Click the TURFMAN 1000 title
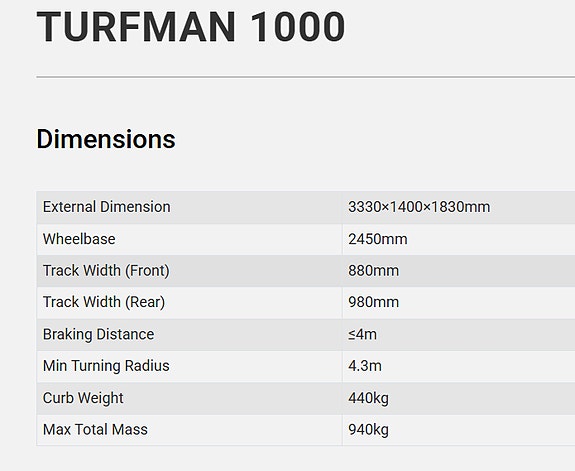This screenshot has width=575, height=471. 191,27
